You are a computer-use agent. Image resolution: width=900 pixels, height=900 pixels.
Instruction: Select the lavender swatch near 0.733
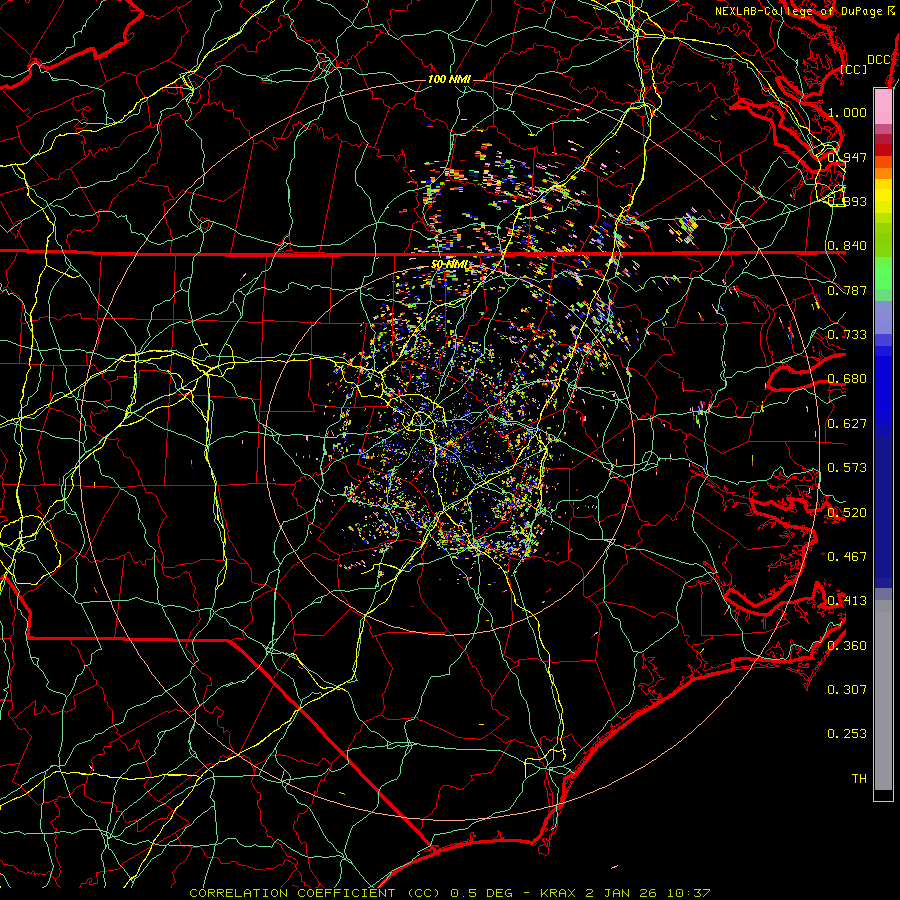[x=883, y=318]
